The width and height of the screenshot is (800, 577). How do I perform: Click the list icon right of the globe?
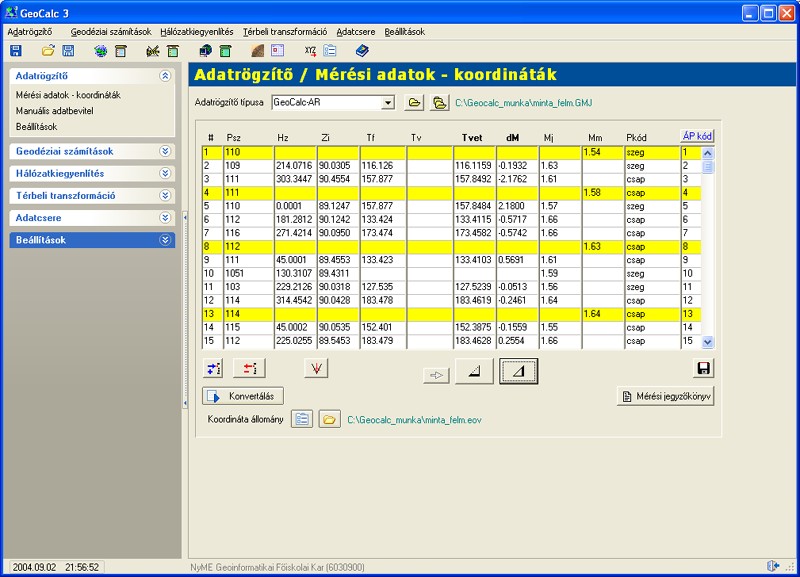[x=121, y=51]
